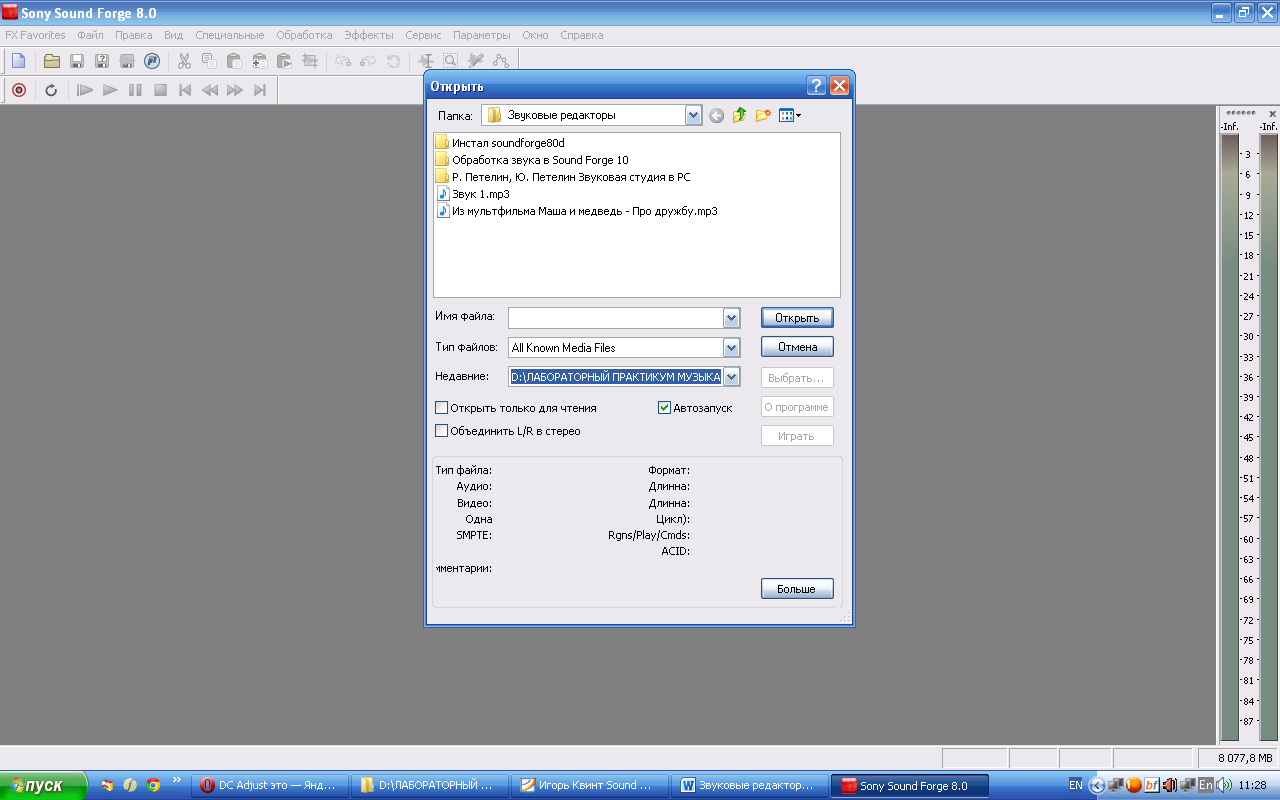
Task: Click the Save diskette toolbar icon
Action: pos(76,61)
